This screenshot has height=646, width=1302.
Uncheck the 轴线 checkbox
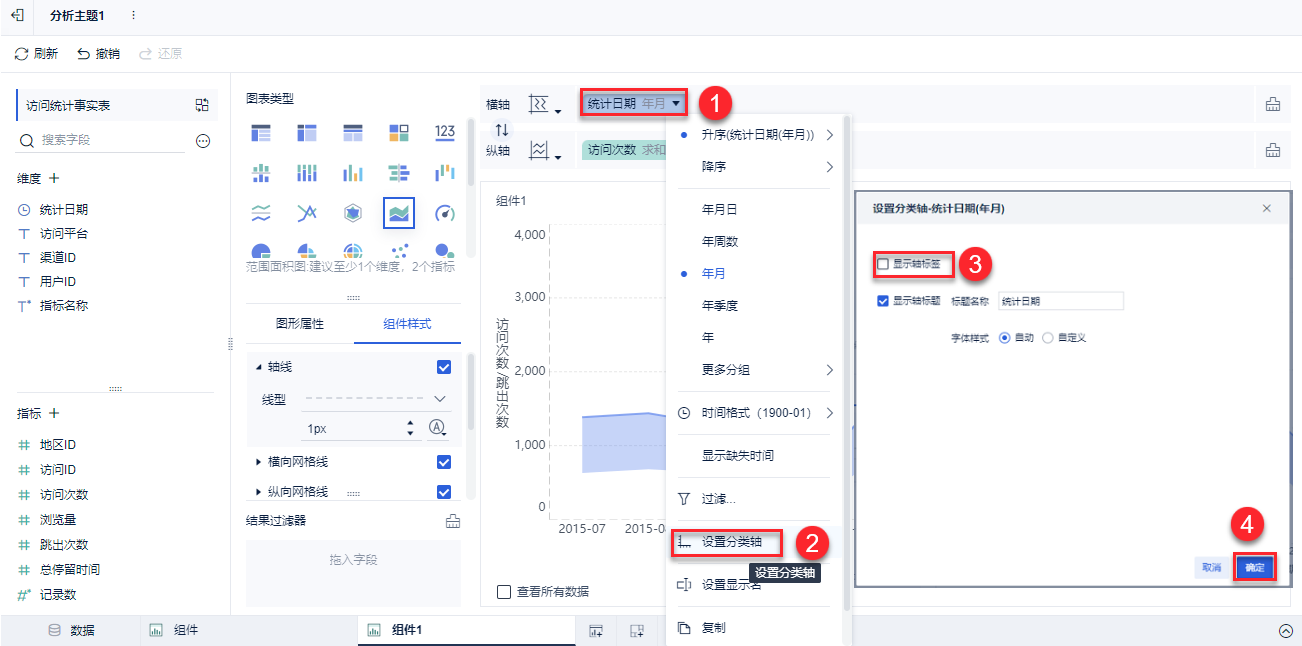click(x=444, y=367)
